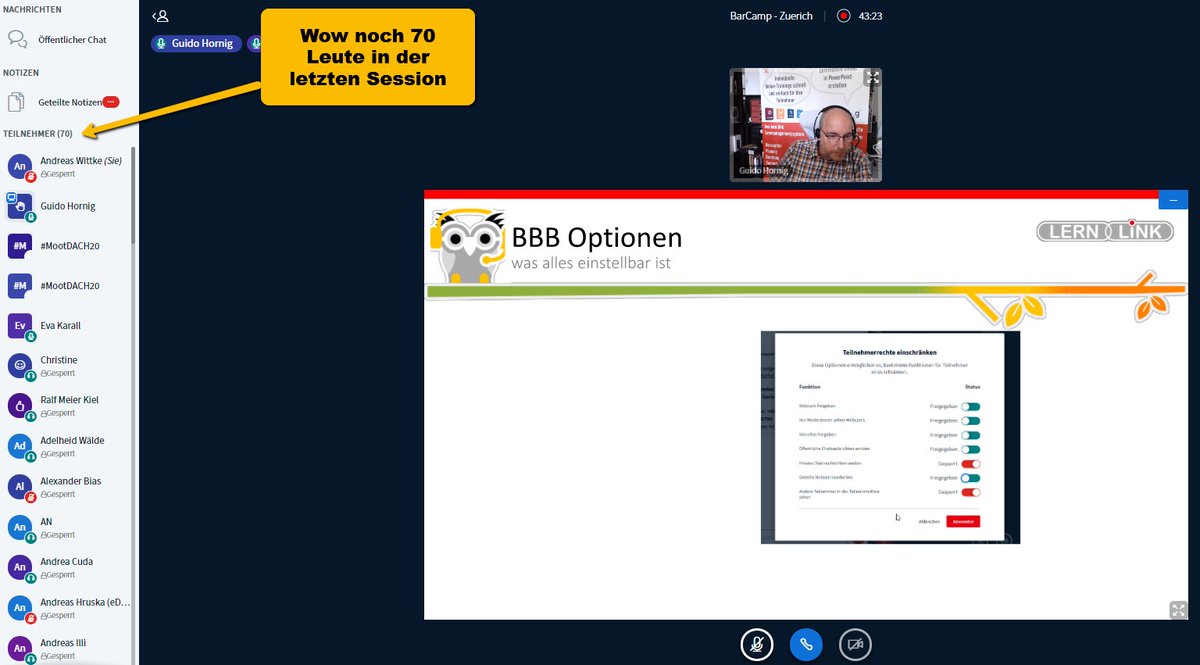Leave audio with phone button
Screen dimensions: 1200x665
pyautogui.click(x=806, y=644)
